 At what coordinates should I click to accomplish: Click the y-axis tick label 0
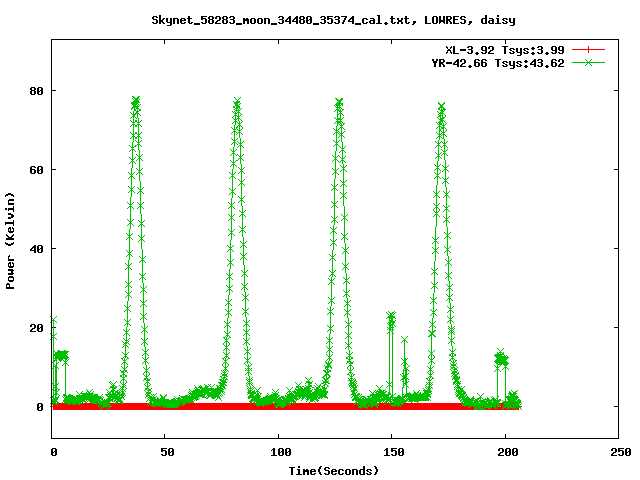click(40, 407)
